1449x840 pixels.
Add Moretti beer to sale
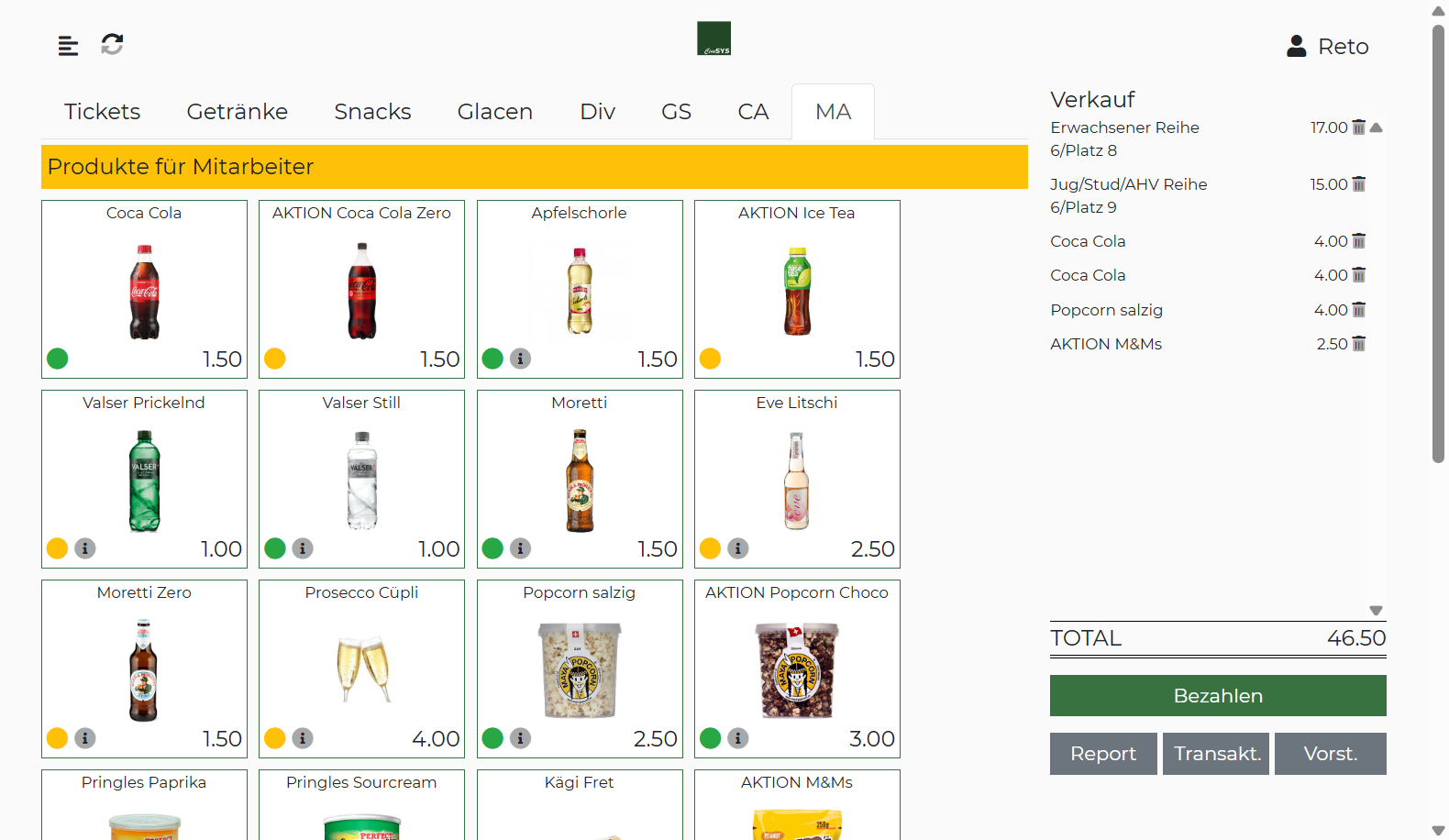click(580, 481)
